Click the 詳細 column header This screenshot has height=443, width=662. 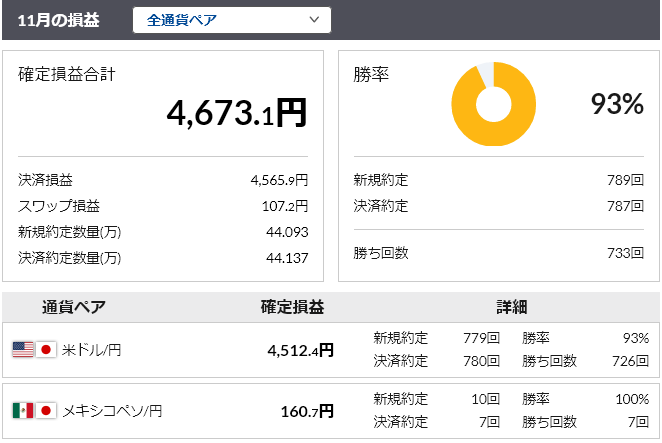512,307
